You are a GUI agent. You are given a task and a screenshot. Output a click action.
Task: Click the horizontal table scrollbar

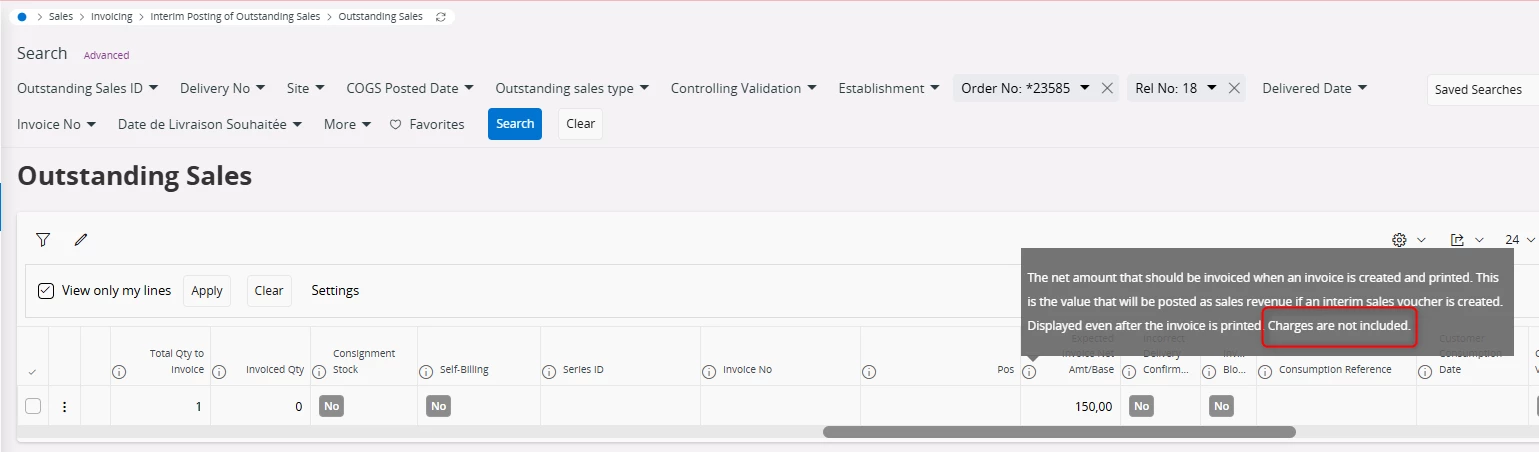click(x=1058, y=432)
